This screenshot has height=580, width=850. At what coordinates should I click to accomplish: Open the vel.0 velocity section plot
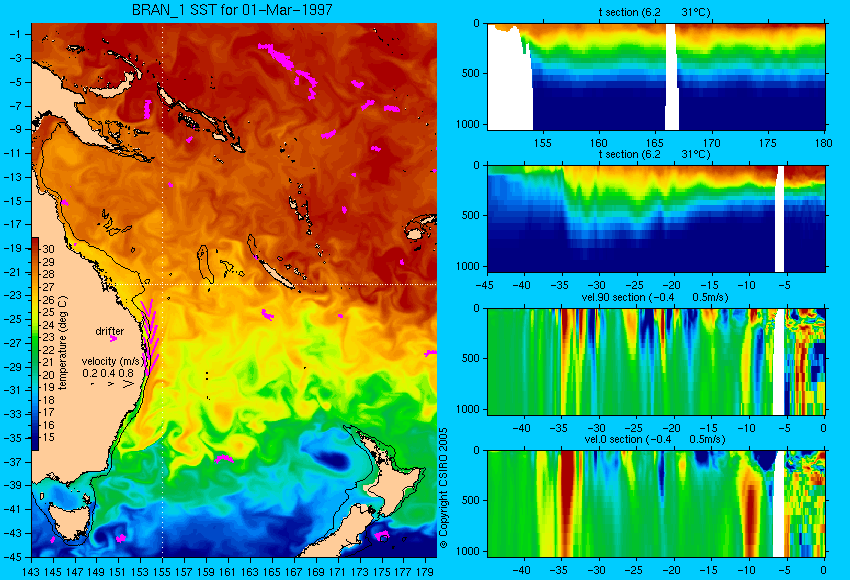click(656, 504)
